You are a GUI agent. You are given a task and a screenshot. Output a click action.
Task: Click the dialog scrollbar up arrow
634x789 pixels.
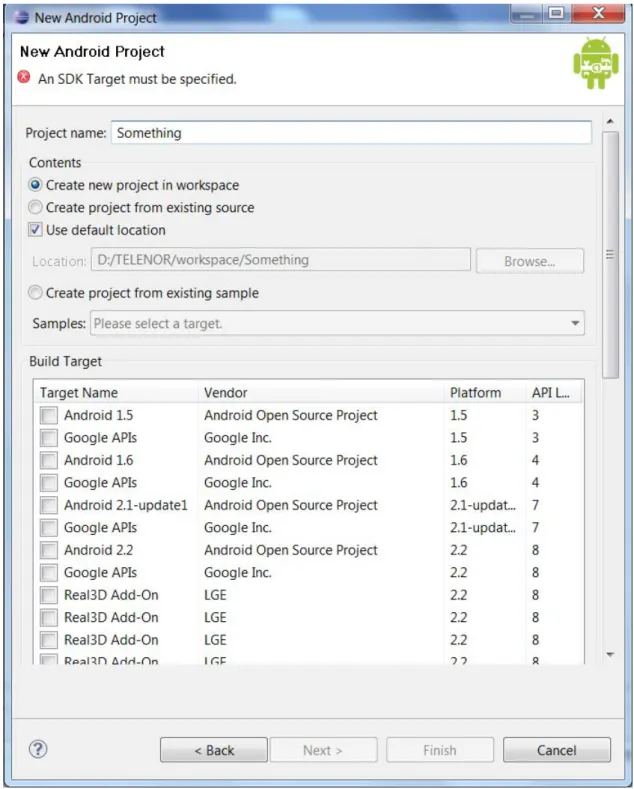pos(610,121)
